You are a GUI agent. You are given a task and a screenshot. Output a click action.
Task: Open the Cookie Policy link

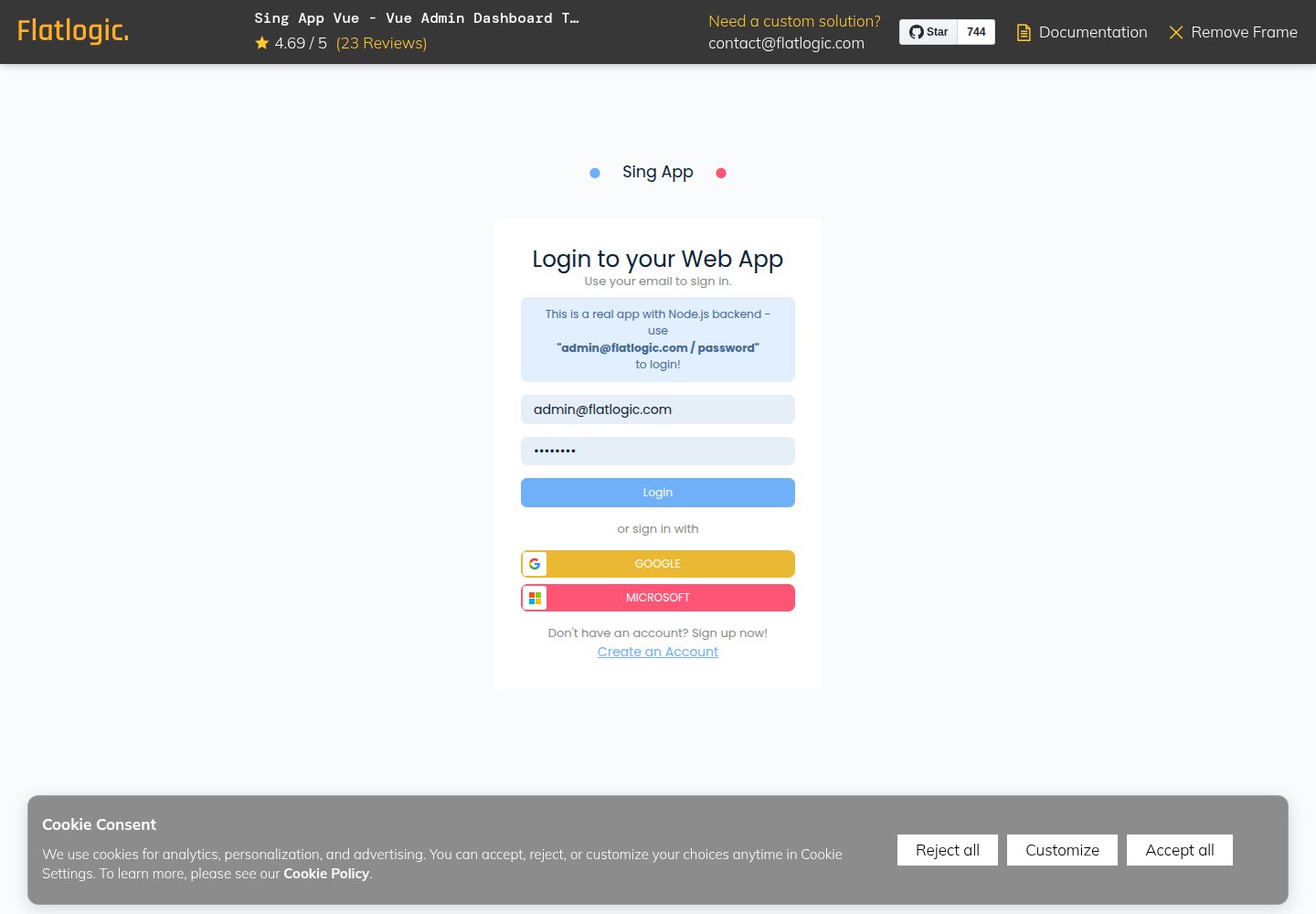click(326, 874)
